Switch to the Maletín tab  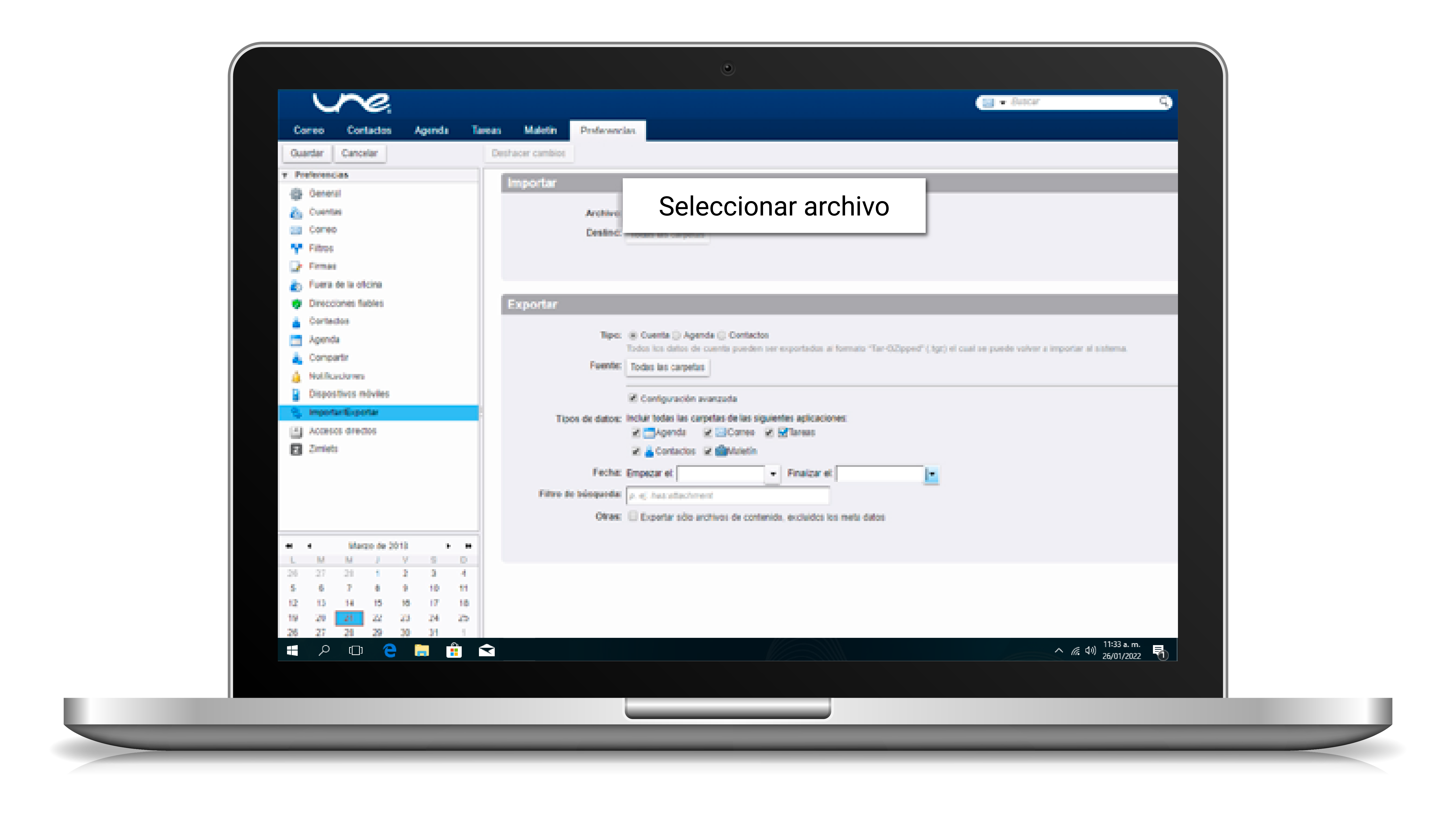point(540,130)
